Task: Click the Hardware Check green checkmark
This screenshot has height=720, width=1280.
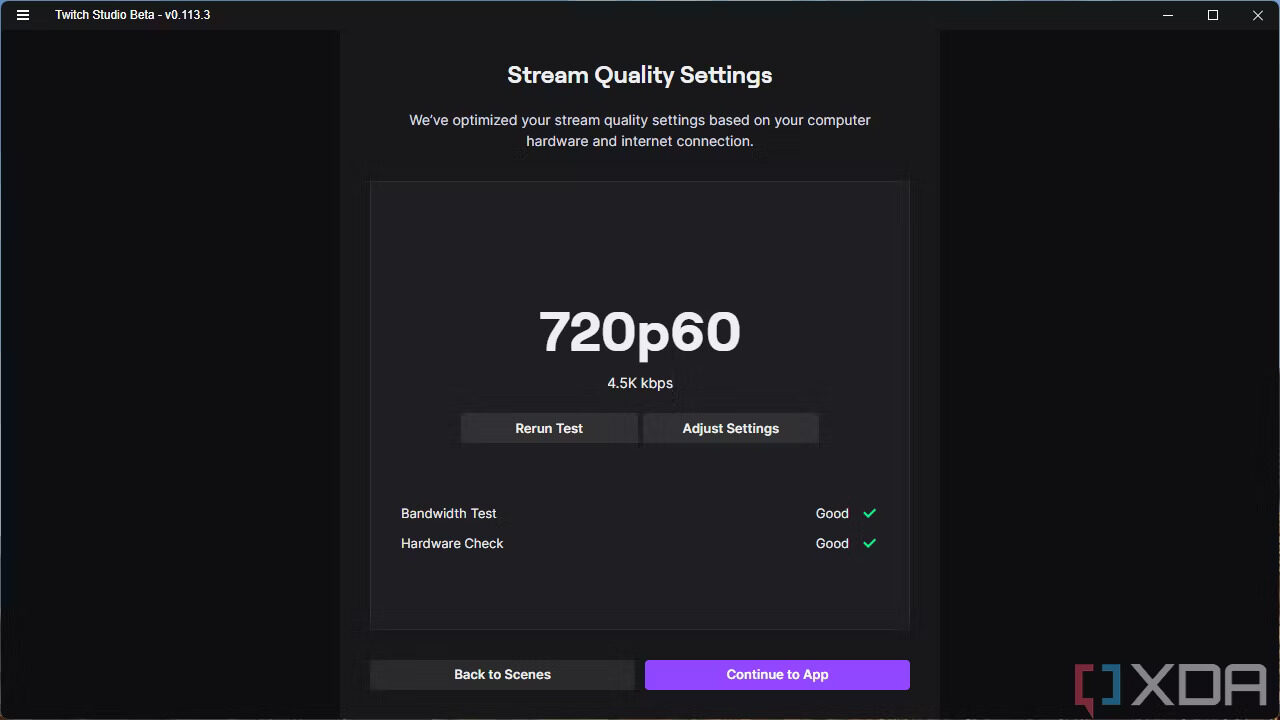Action: tap(869, 543)
